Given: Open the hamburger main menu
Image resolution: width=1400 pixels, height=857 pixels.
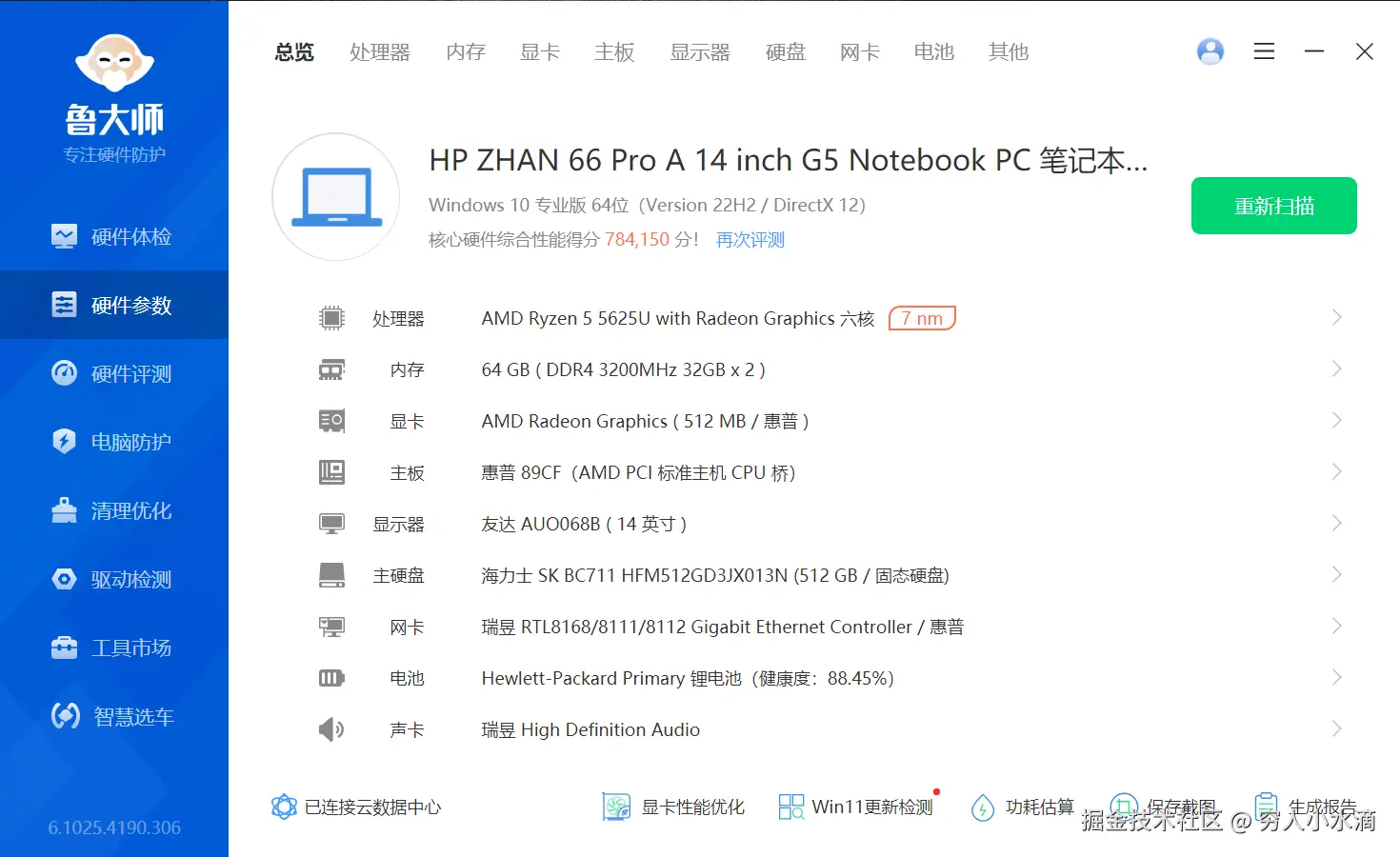Looking at the screenshot, I should click(x=1264, y=51).
